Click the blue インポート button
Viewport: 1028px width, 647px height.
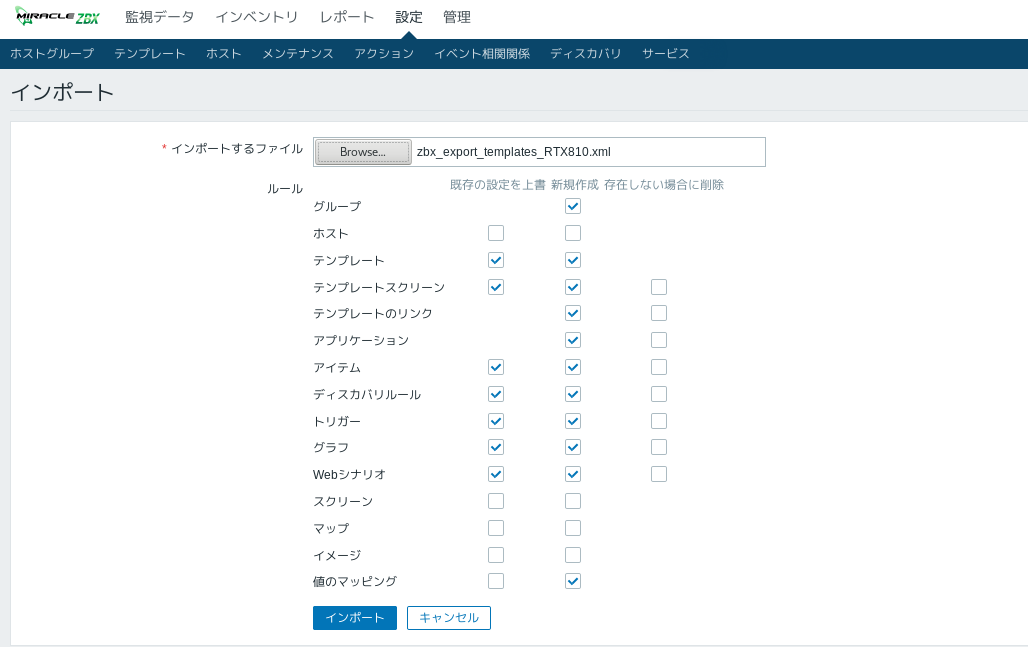tap(354, 618)
